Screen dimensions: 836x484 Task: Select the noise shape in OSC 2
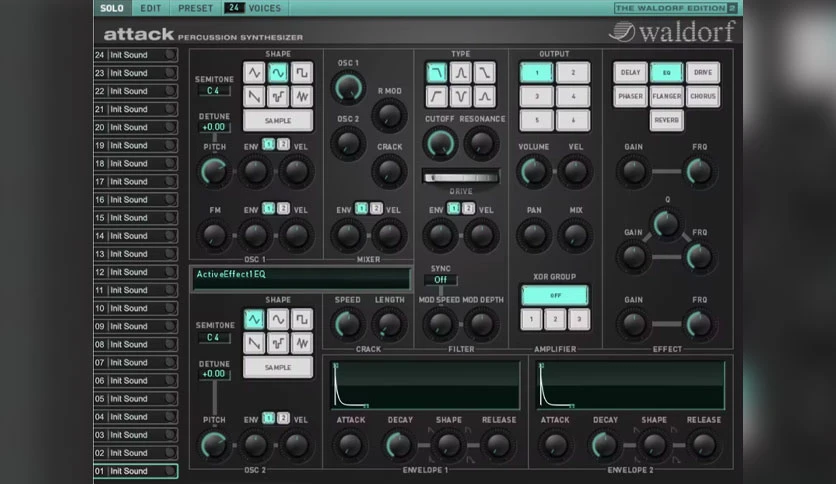[x=302, y=343]
